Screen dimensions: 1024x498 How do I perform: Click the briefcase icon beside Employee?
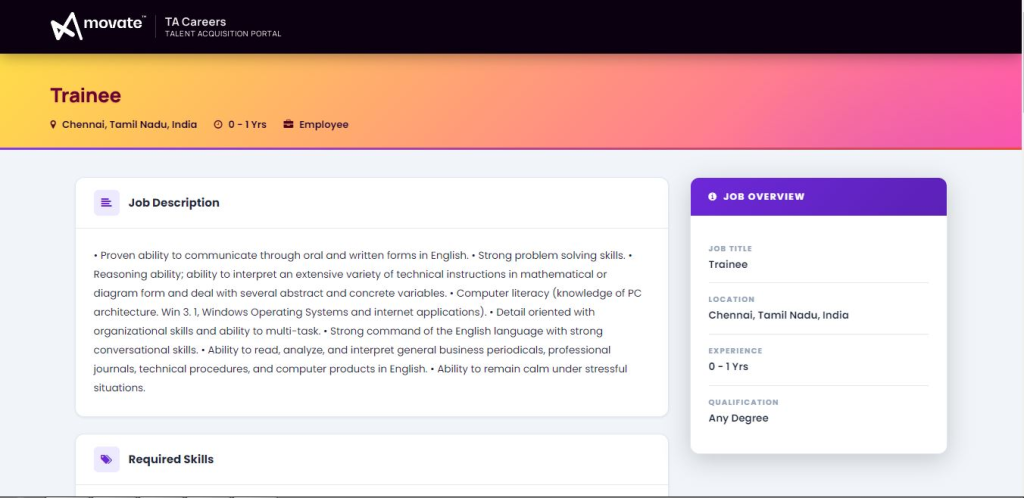click(x=288, y=124)
